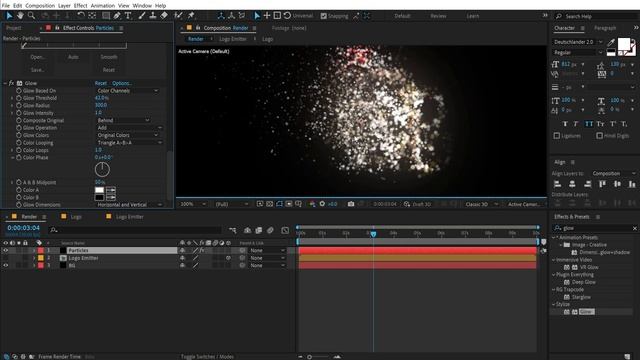Open the Animation menu

102,6
